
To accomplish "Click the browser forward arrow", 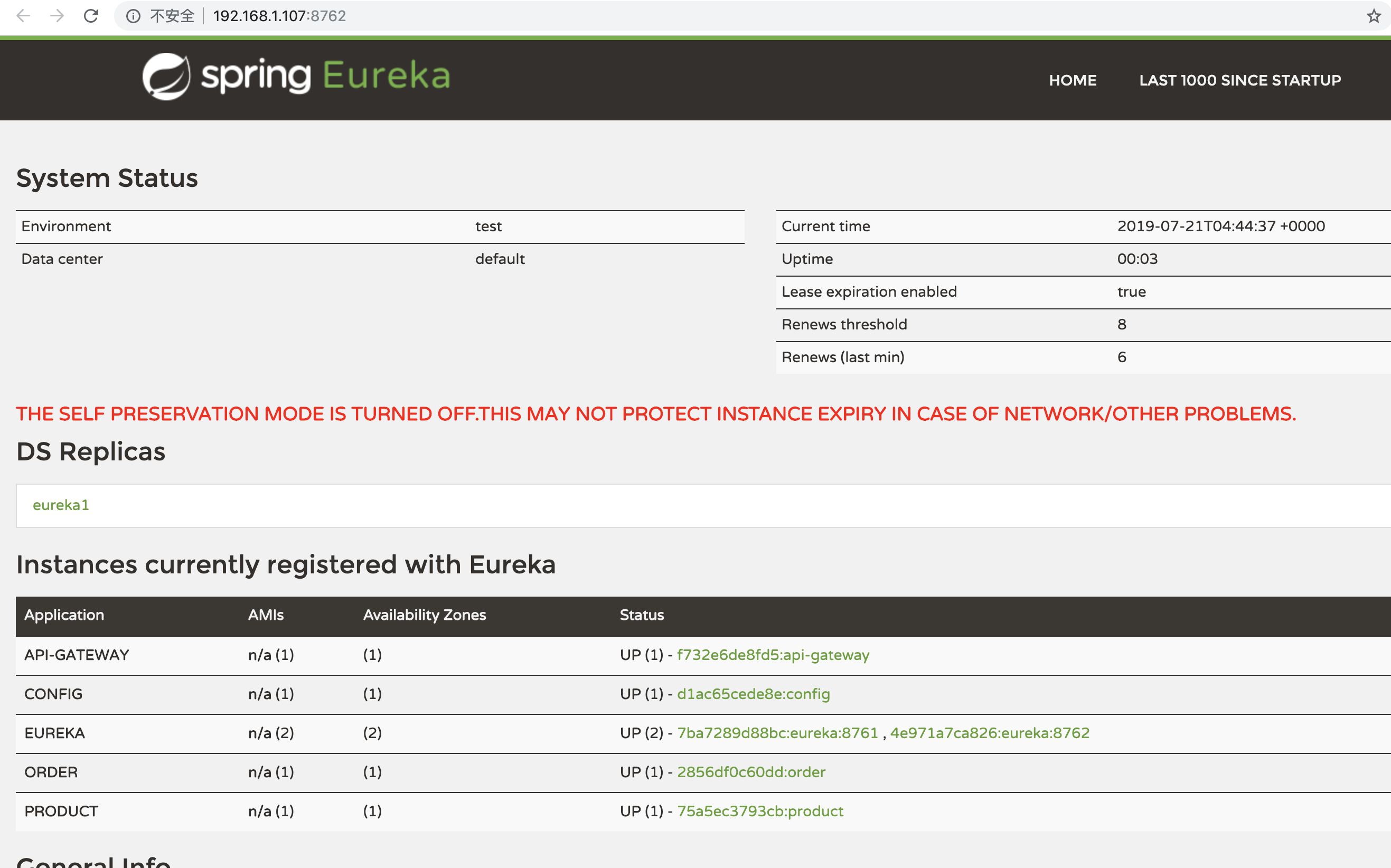I will coord(57,15).
